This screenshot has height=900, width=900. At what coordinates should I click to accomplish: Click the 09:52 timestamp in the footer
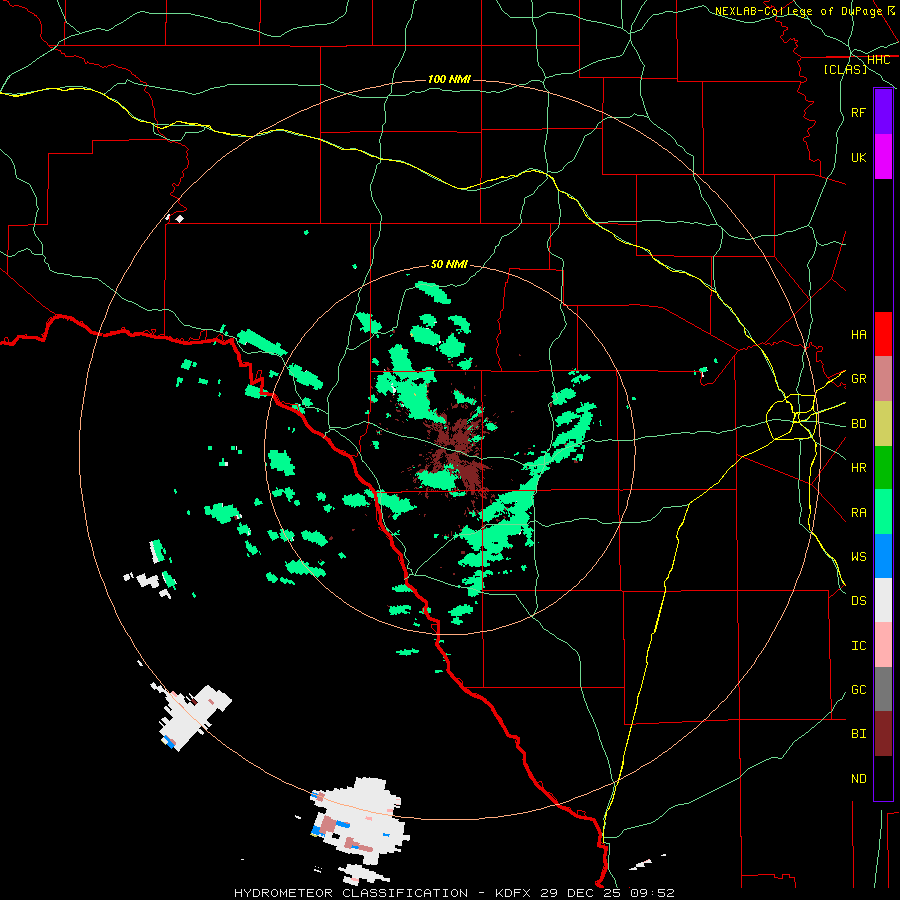[652, 893]
